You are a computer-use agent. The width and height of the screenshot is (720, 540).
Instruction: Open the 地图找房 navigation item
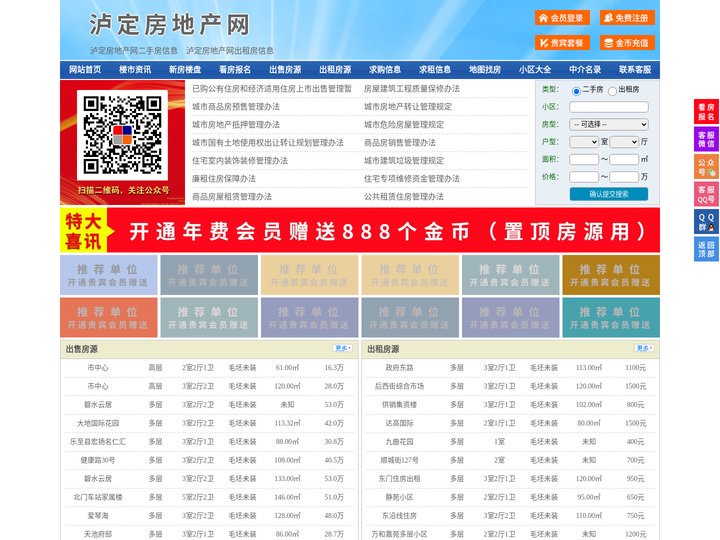click(x=485, y=70)
